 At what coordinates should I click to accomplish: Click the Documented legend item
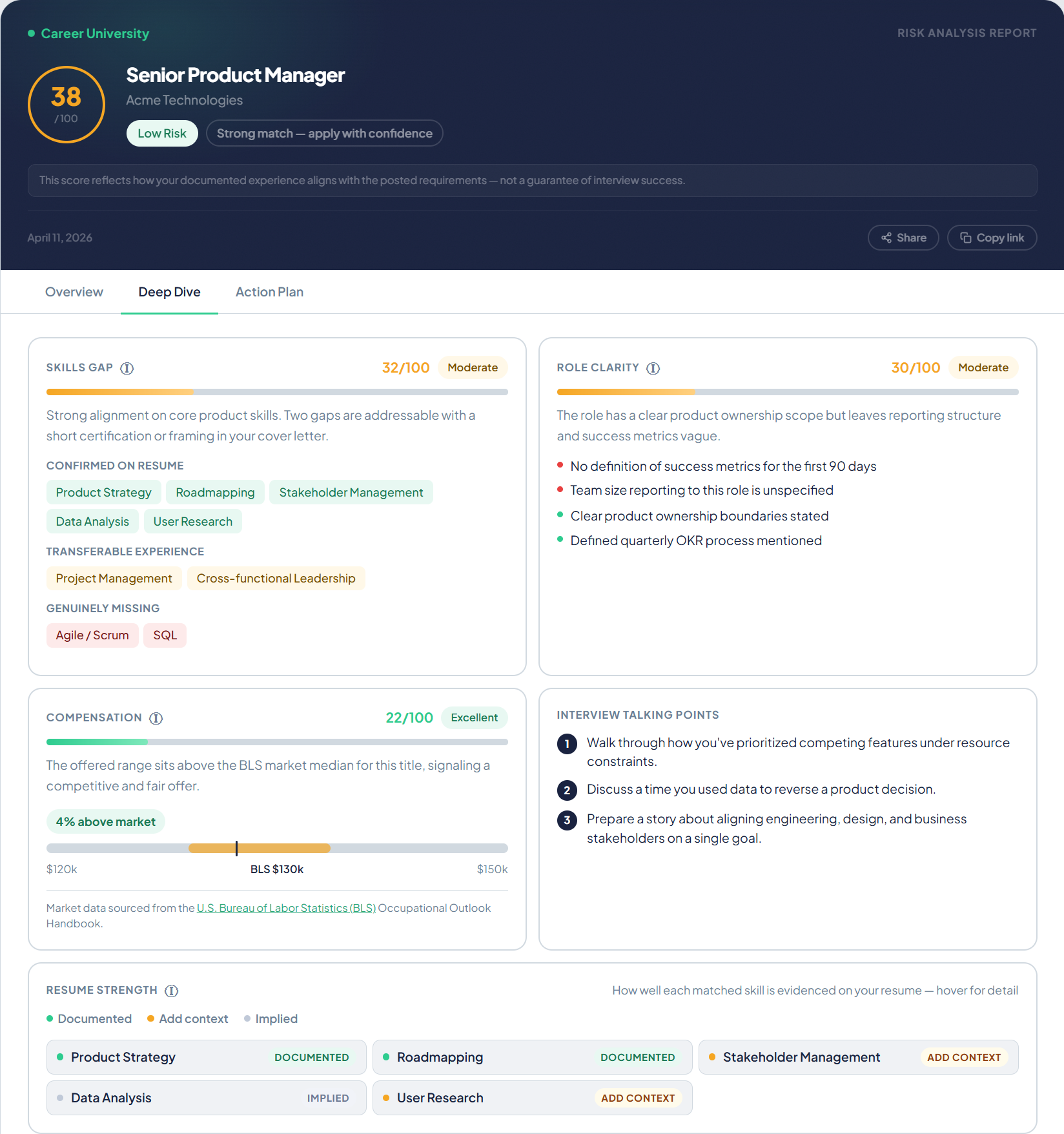pos(89,1019)
